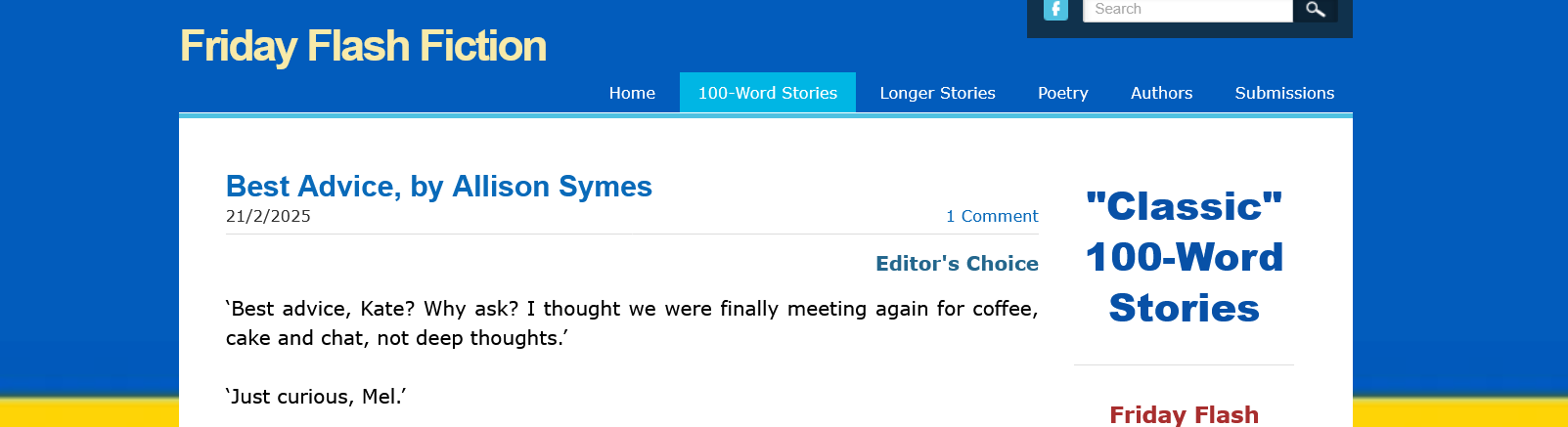Open the Longer Stories menu
The height and width of the screenshot is (427, 1568).
pos(937,93)
